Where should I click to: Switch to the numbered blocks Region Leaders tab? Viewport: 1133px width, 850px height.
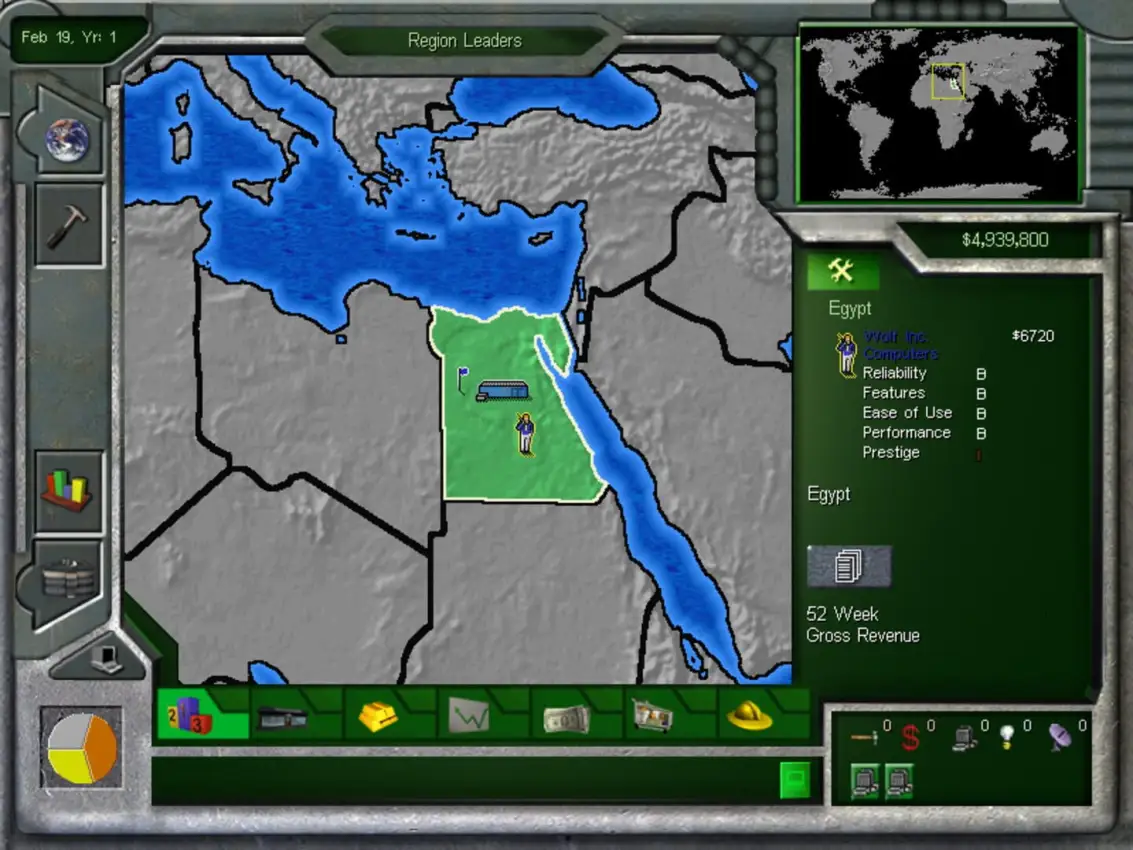tap(189, 715)
